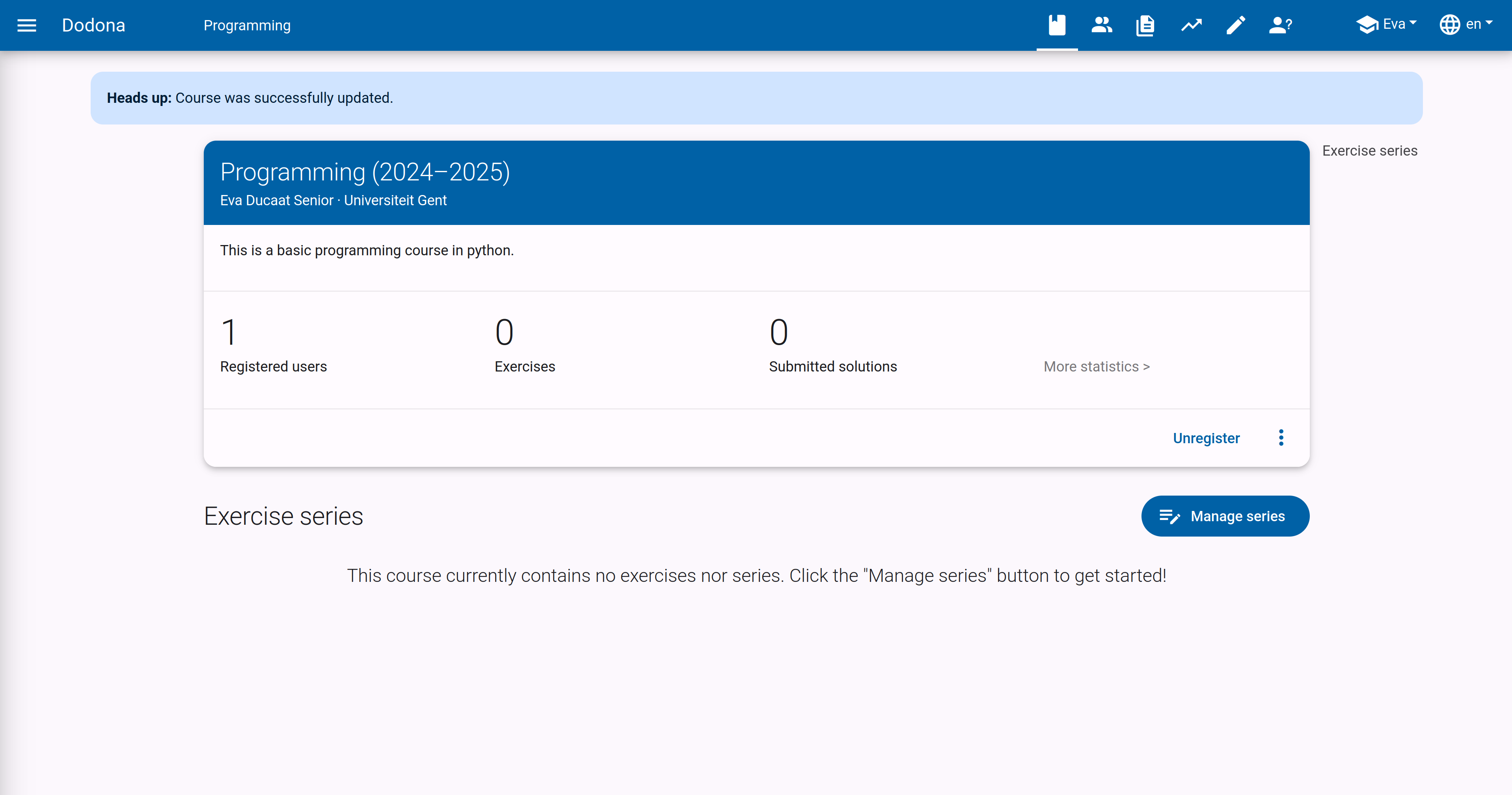Screen dimensions: 1512x795
Task: Click the globe language icon
Action: (x=1450, y=25)
